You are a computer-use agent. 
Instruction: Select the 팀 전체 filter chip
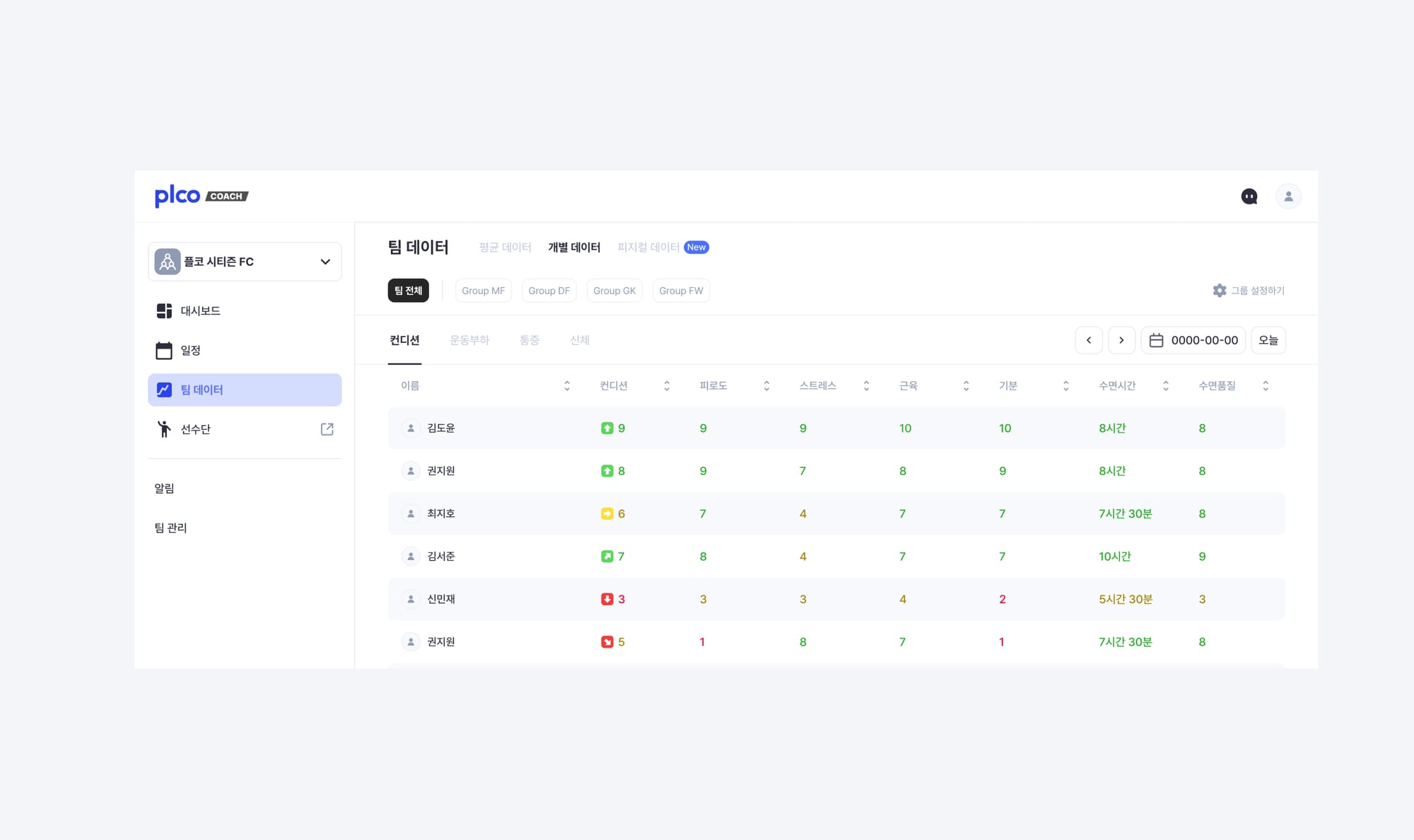tap(408, 291)
